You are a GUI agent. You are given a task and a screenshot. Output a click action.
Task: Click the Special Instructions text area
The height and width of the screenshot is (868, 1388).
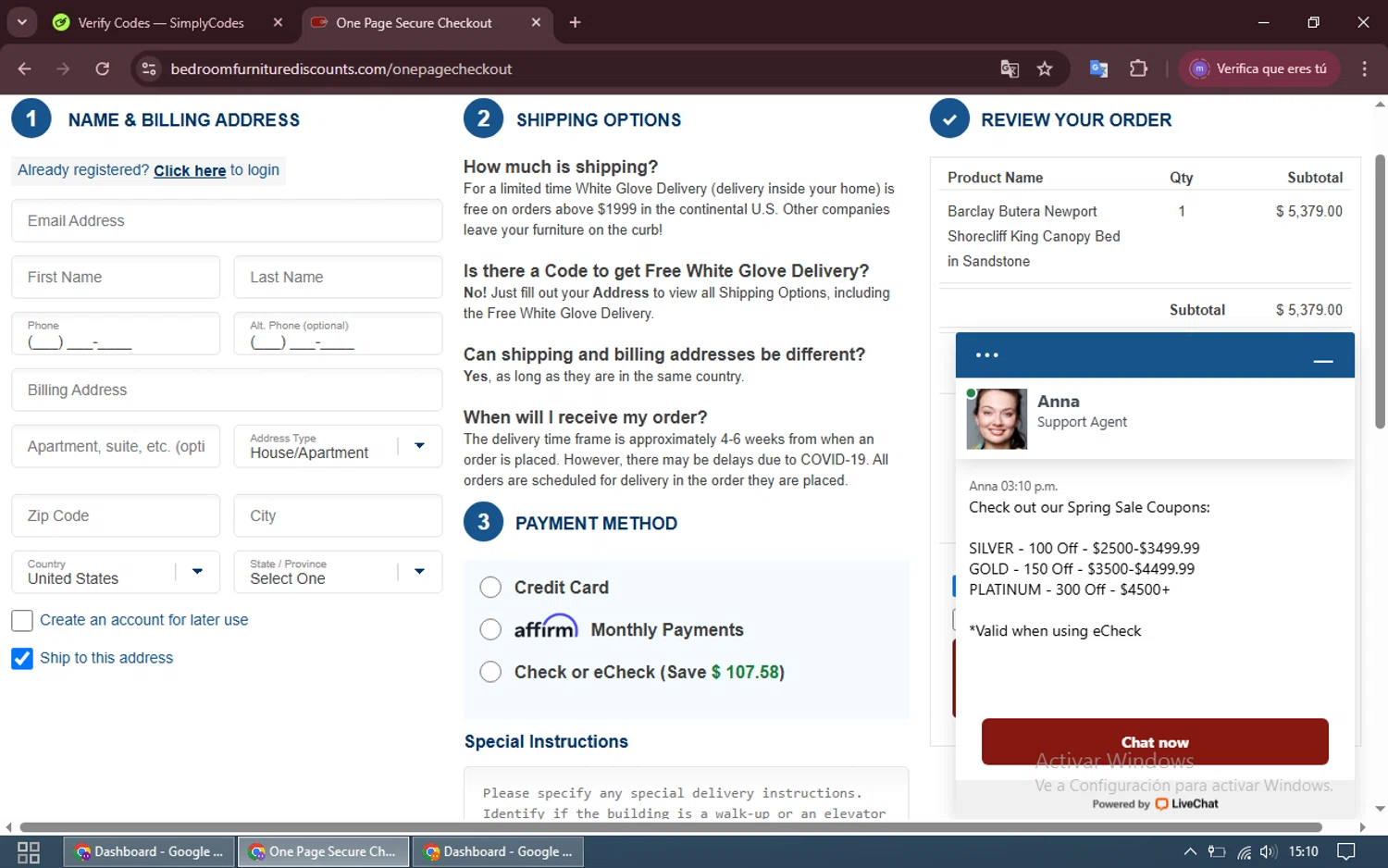click(x=686, y=794)
